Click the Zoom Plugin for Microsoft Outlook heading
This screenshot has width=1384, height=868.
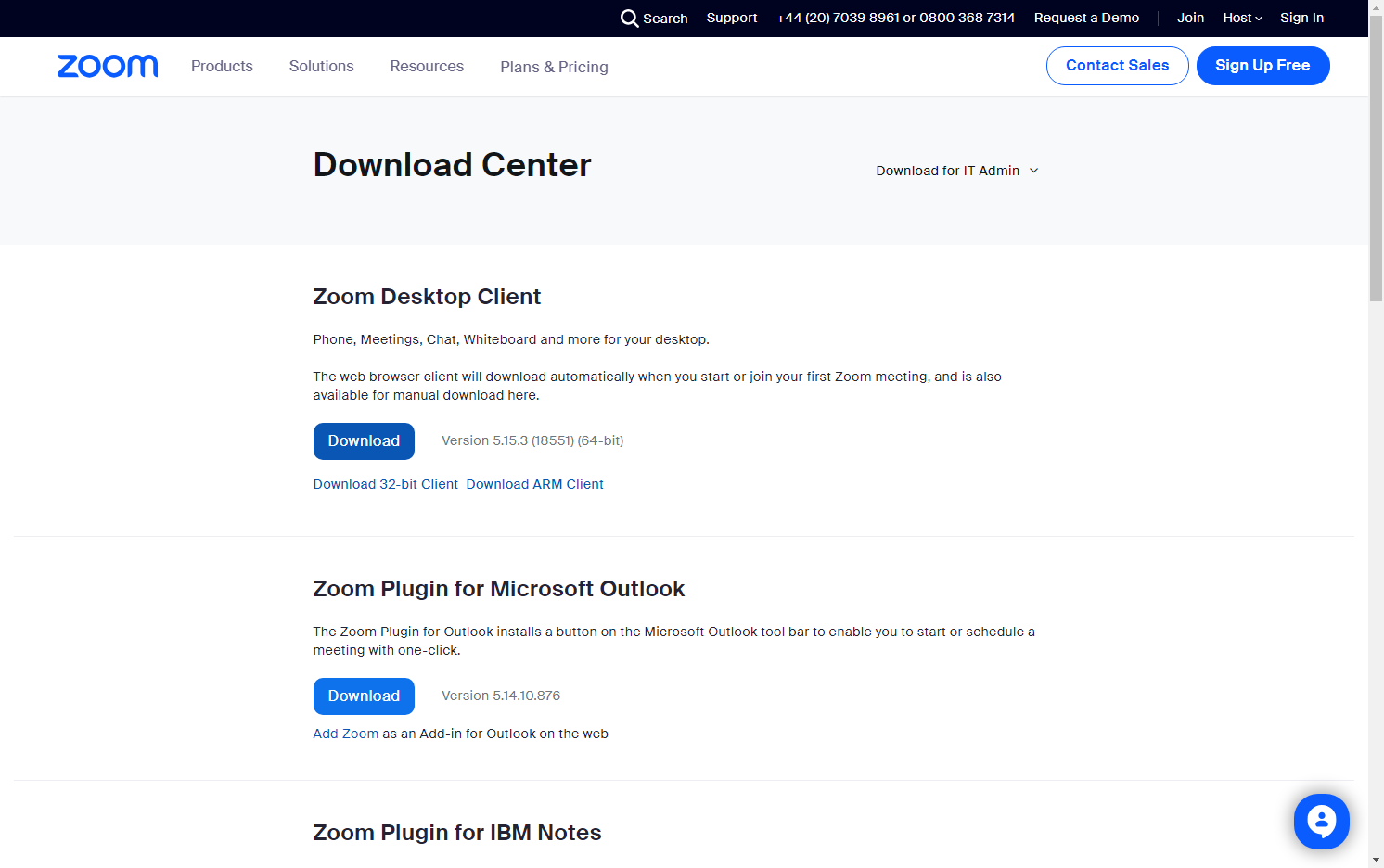click(499, 589)
